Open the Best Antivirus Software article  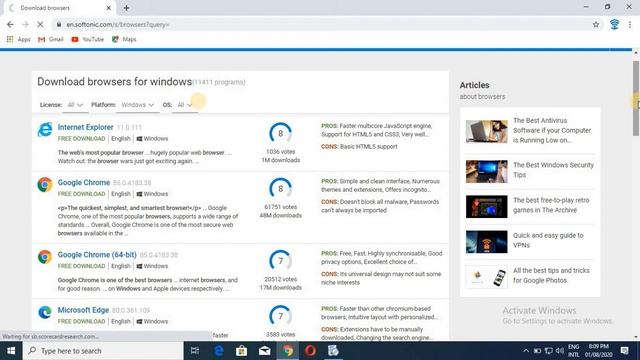click(x=551, y=130)
